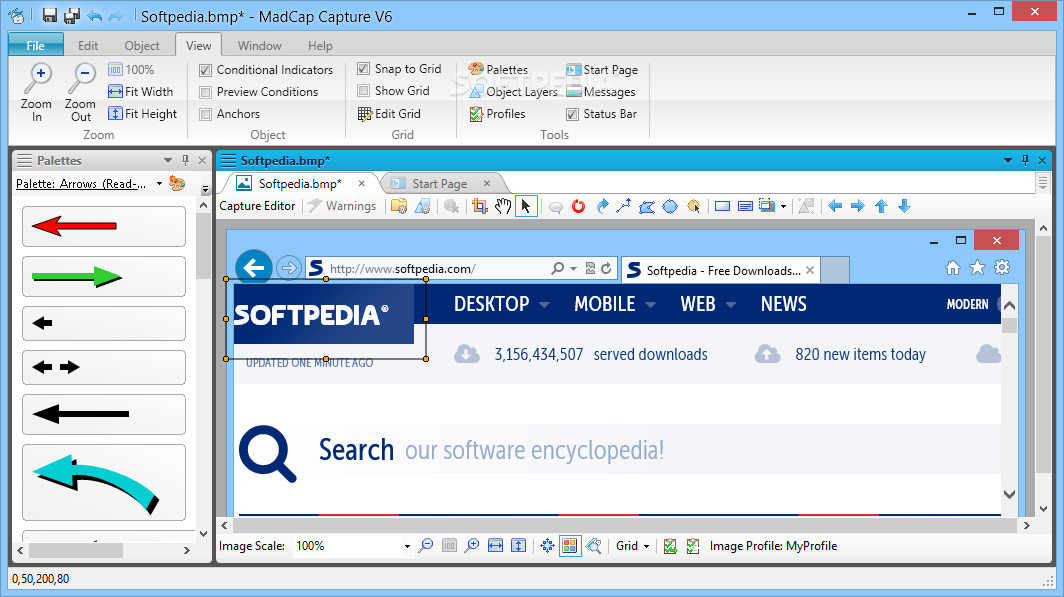This screenshot has height=597, width=1064.
Task: Pin the Palettes panel
Action: click(185, 160)
